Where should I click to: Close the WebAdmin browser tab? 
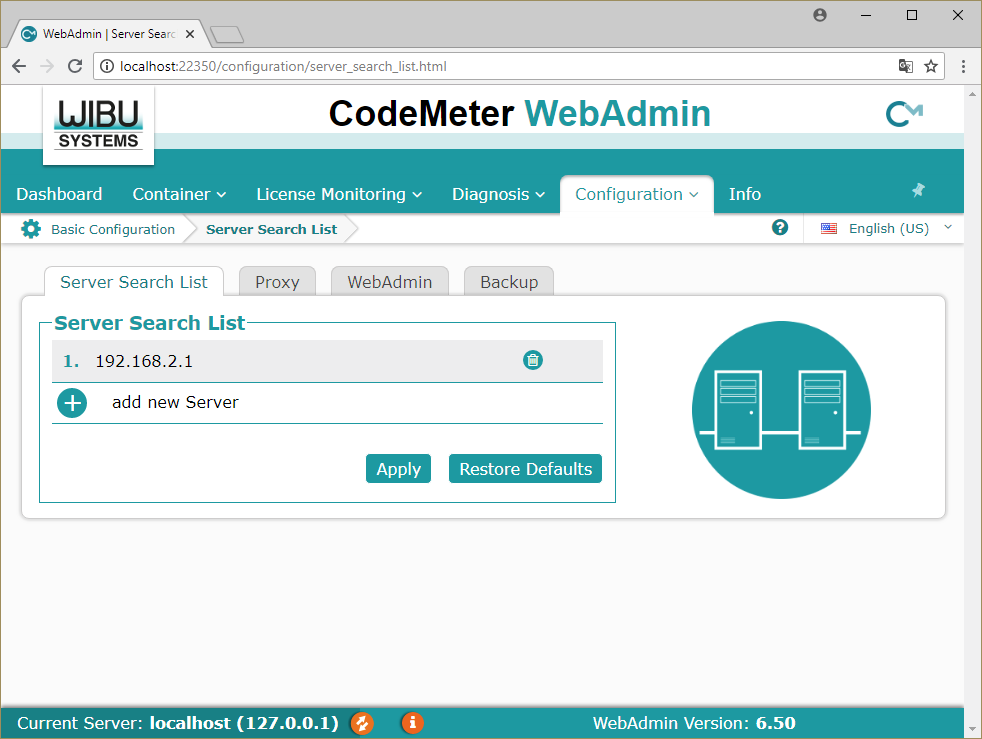[190, 34]
